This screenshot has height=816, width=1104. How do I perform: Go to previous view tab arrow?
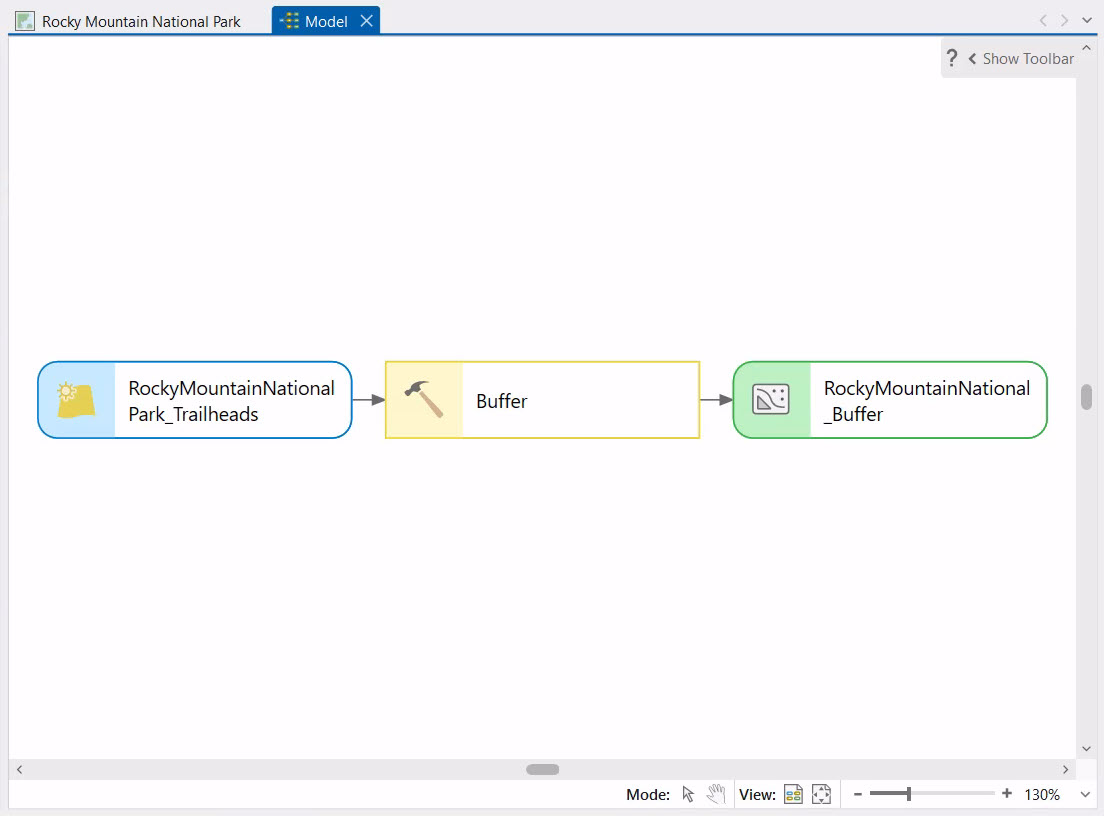(x=1043, y=20)
